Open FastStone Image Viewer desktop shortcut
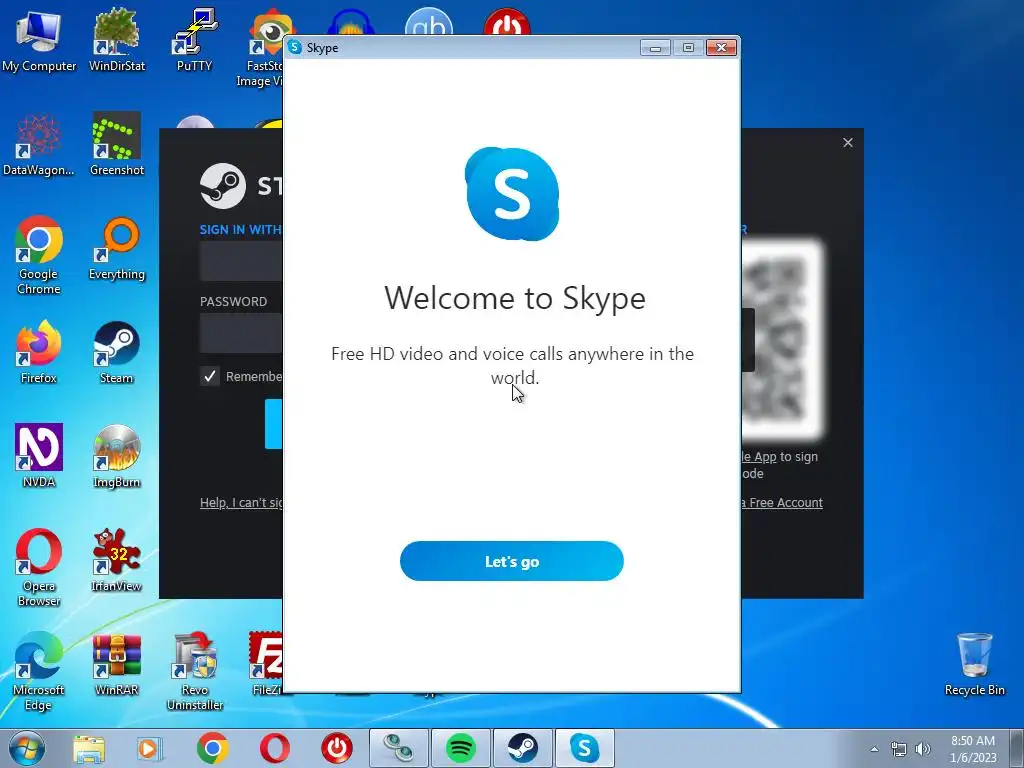The image size is (1024, 768). pyautogui.click(x=265, y=49)
